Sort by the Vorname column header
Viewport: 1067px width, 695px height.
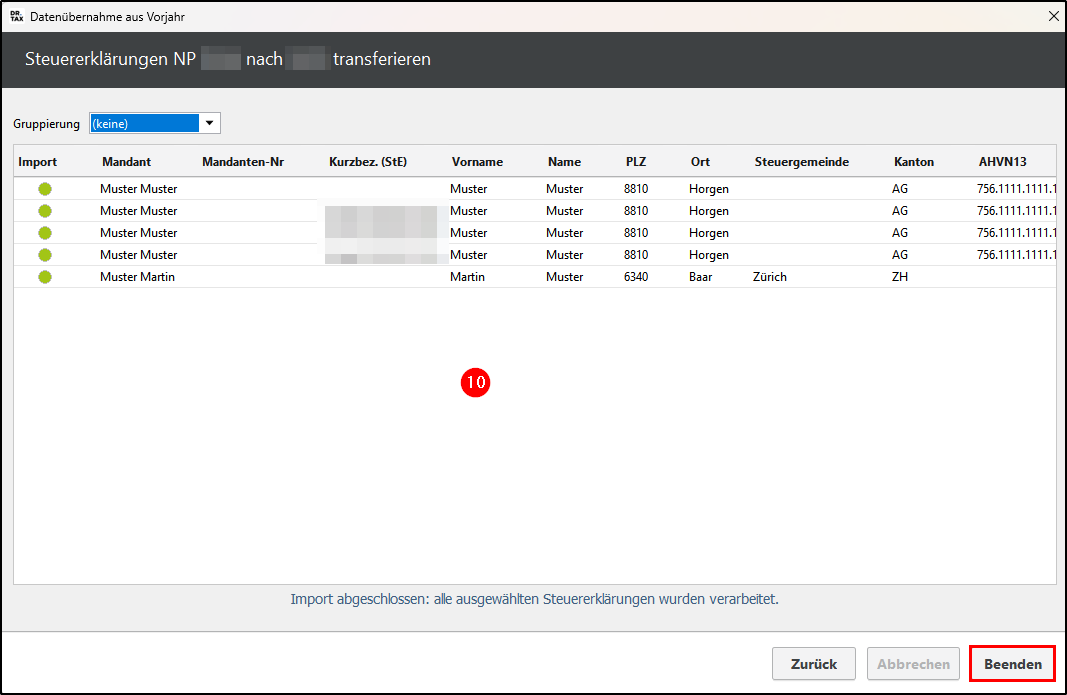click(477, 162)
